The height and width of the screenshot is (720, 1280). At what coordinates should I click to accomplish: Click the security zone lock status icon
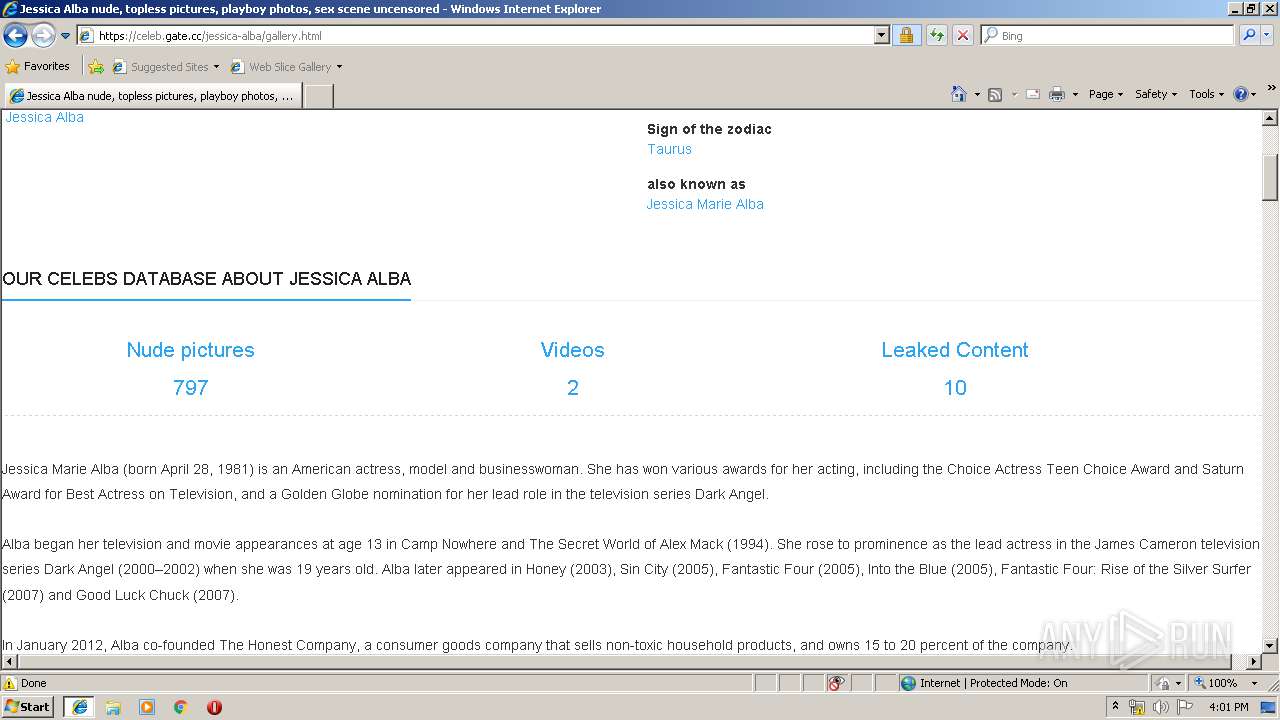tap(1164, 683)
